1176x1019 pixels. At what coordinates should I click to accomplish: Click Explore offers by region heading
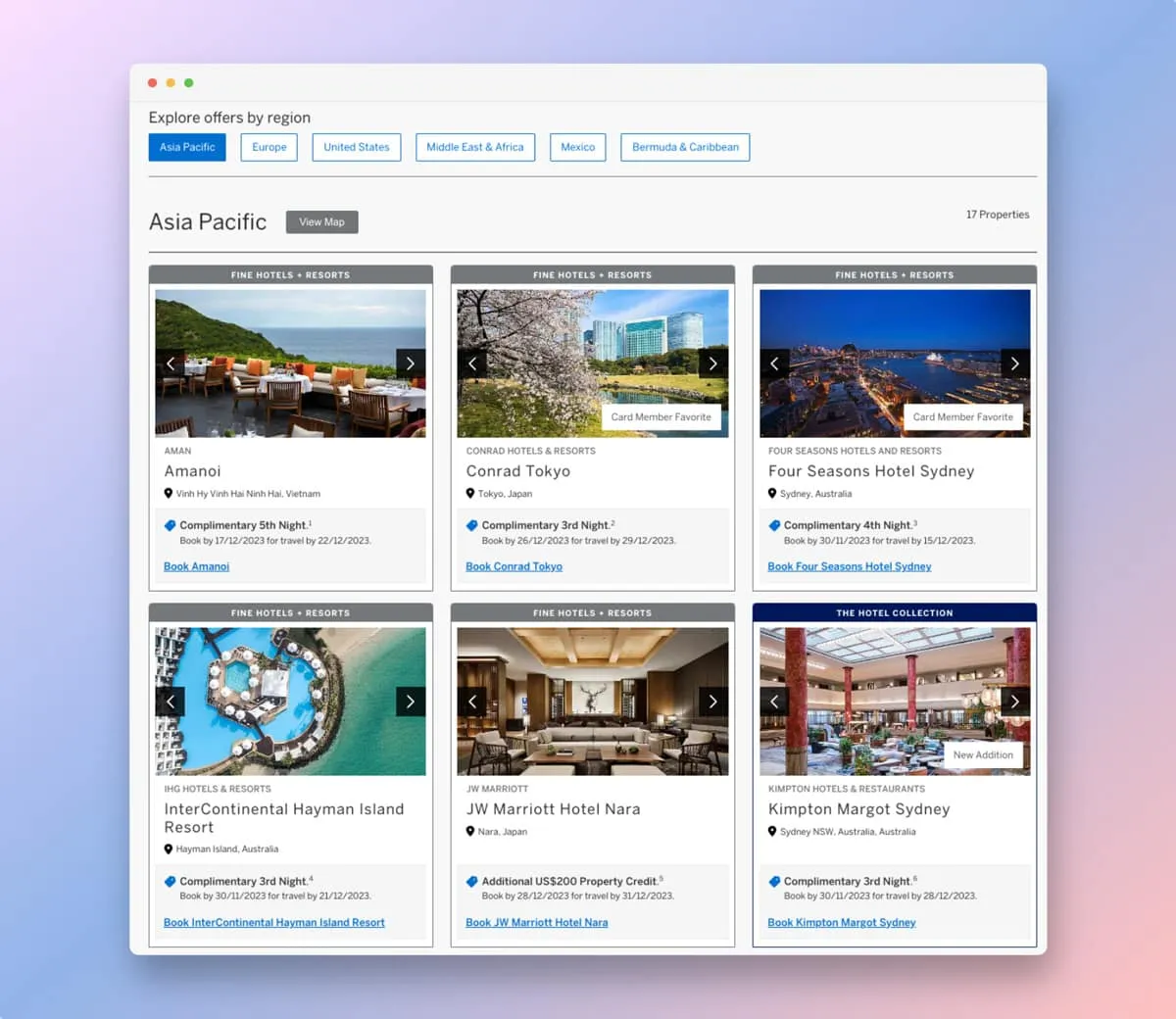click(229, 118)
